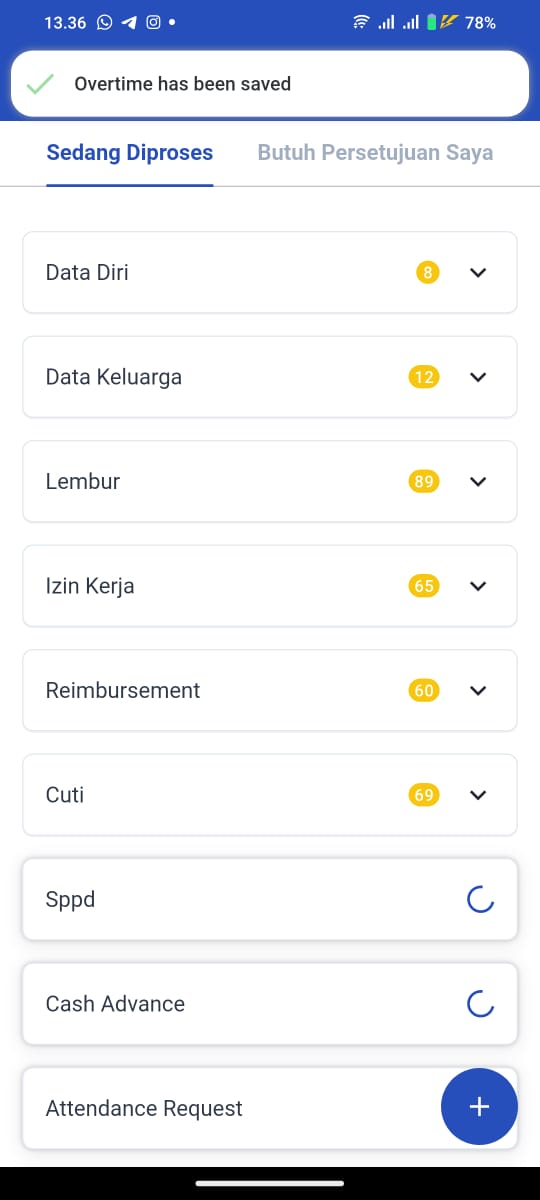Tap the green checkmark in the notification
Viewport: 540px width, 1200px height.
coord(40,84)
